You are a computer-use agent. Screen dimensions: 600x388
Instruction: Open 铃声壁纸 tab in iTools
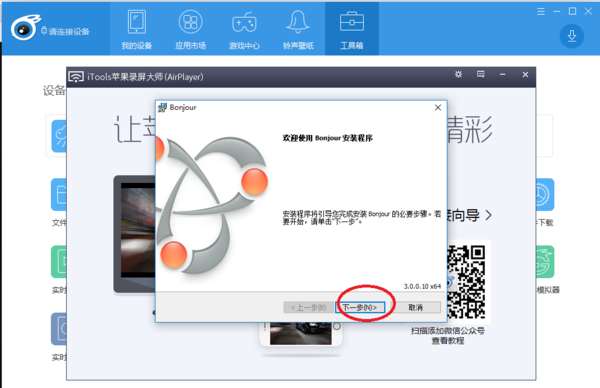[x=298, y=29]
